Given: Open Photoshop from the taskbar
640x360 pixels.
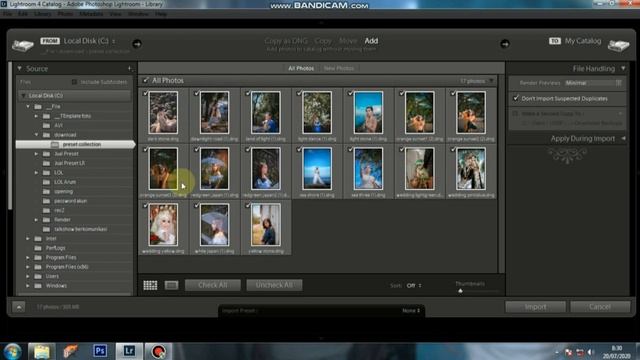Looking at the screenshot, I should 100,351.
